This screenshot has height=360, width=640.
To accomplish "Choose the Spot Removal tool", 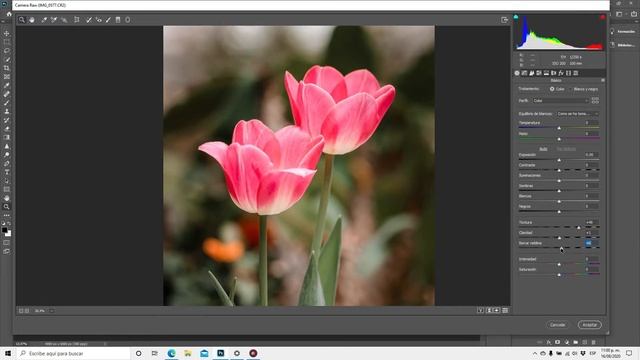I will coord(89,20).
